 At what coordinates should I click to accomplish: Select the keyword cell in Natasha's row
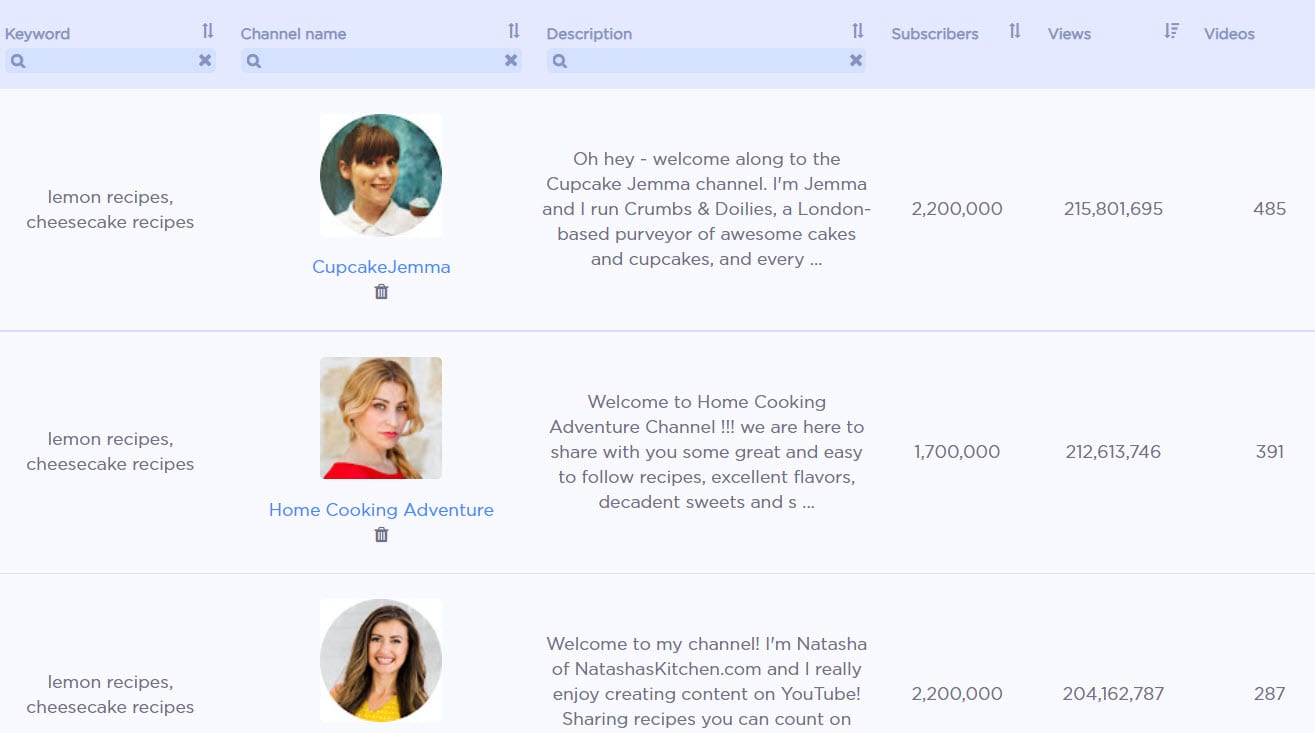point(110,694)
